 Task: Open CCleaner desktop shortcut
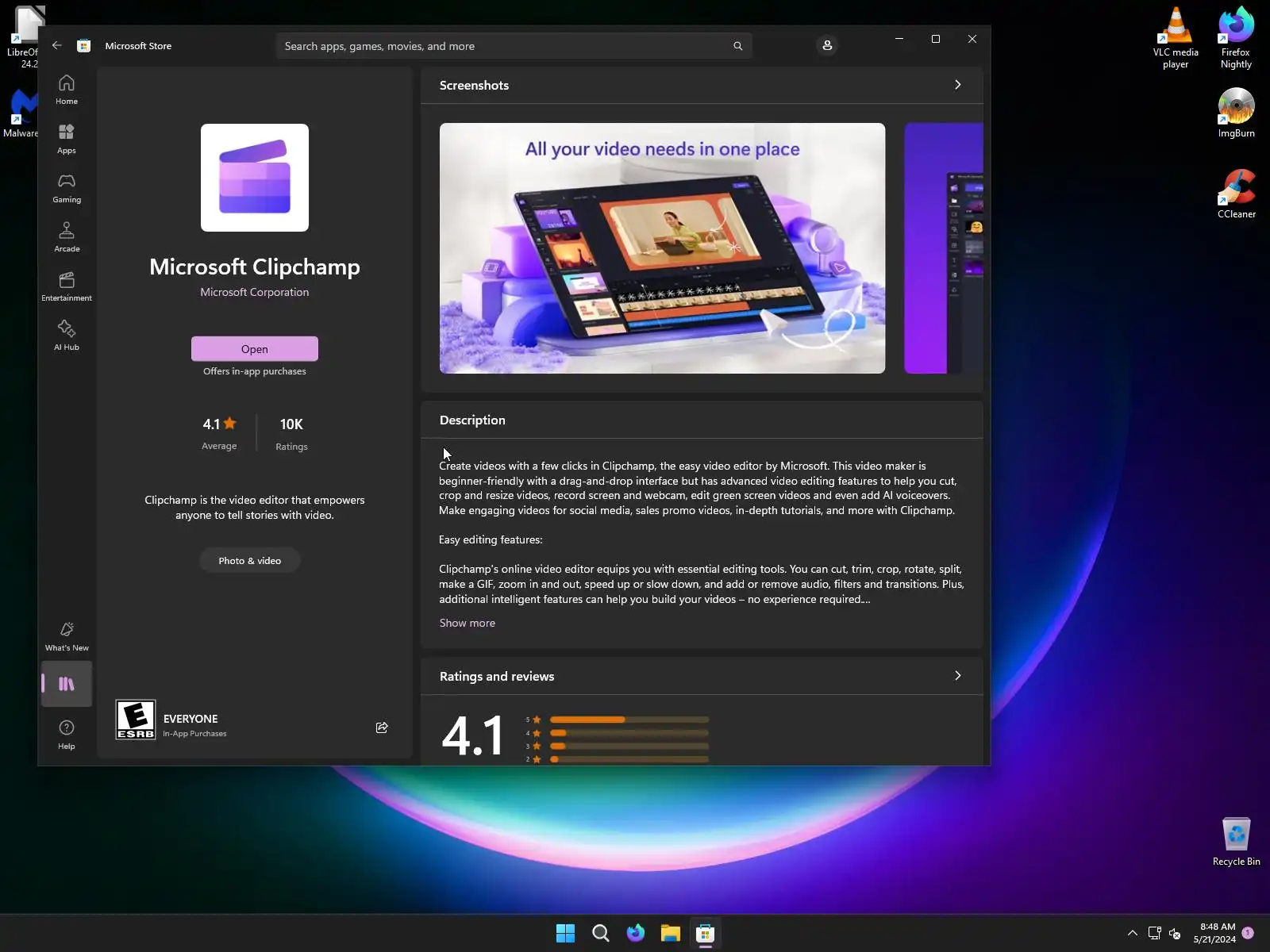1236,194
